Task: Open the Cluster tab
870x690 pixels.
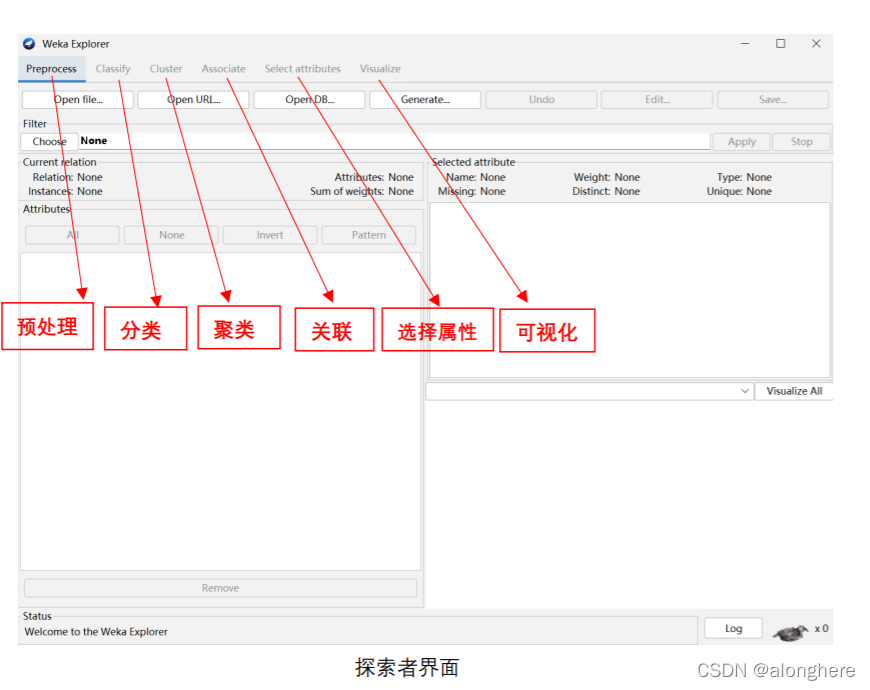Action: tap(165, 69)
